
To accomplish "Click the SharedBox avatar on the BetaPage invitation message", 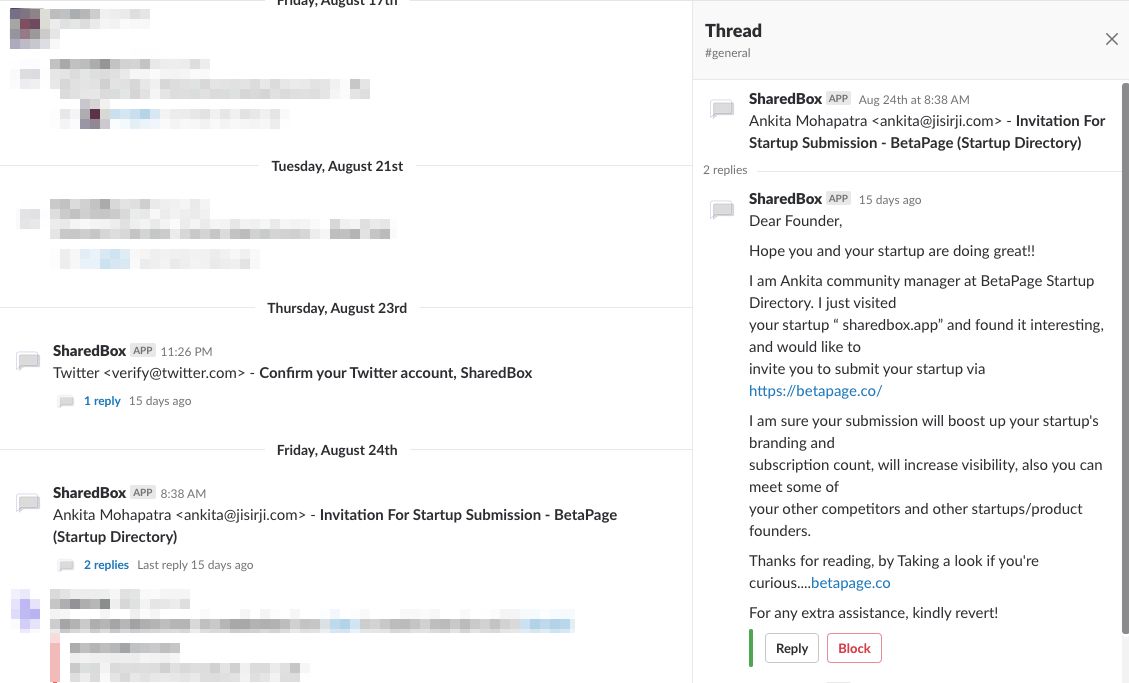I will coord(28,503).
